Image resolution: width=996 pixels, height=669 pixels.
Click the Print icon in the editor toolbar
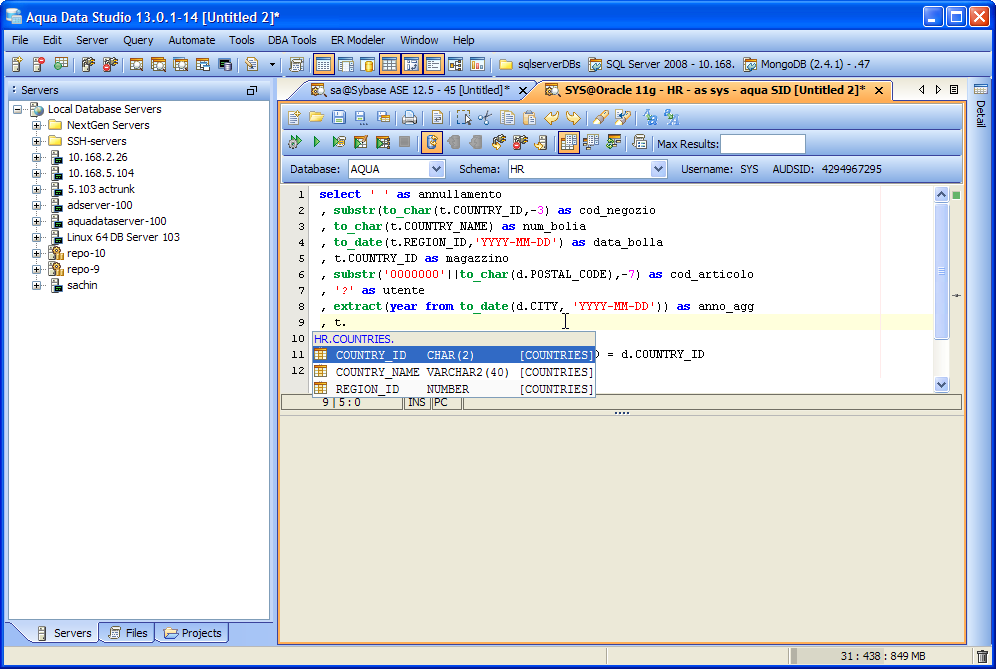(x=409, y=117)
